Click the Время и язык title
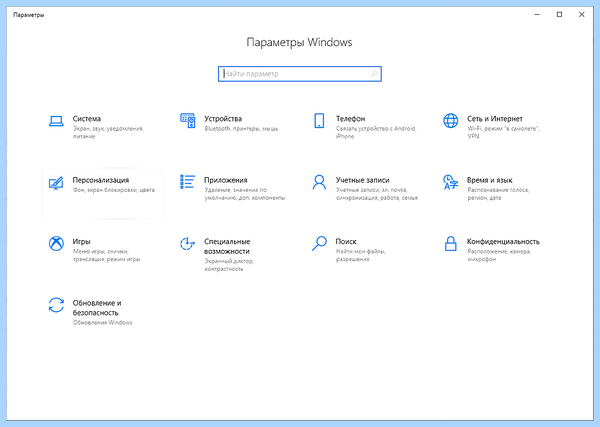The image size is (600, 427). [489, 180]
